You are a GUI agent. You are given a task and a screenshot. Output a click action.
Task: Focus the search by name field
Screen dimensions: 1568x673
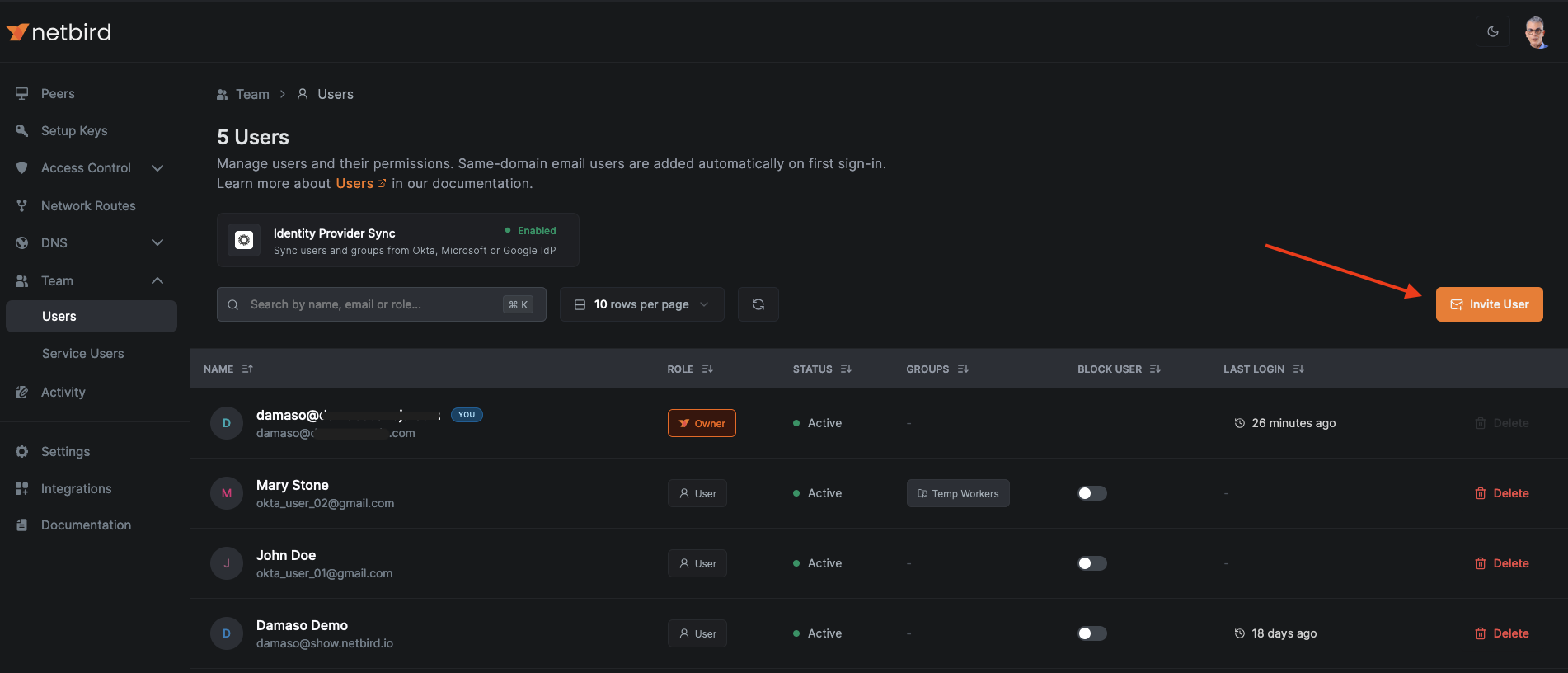point(382,304)
